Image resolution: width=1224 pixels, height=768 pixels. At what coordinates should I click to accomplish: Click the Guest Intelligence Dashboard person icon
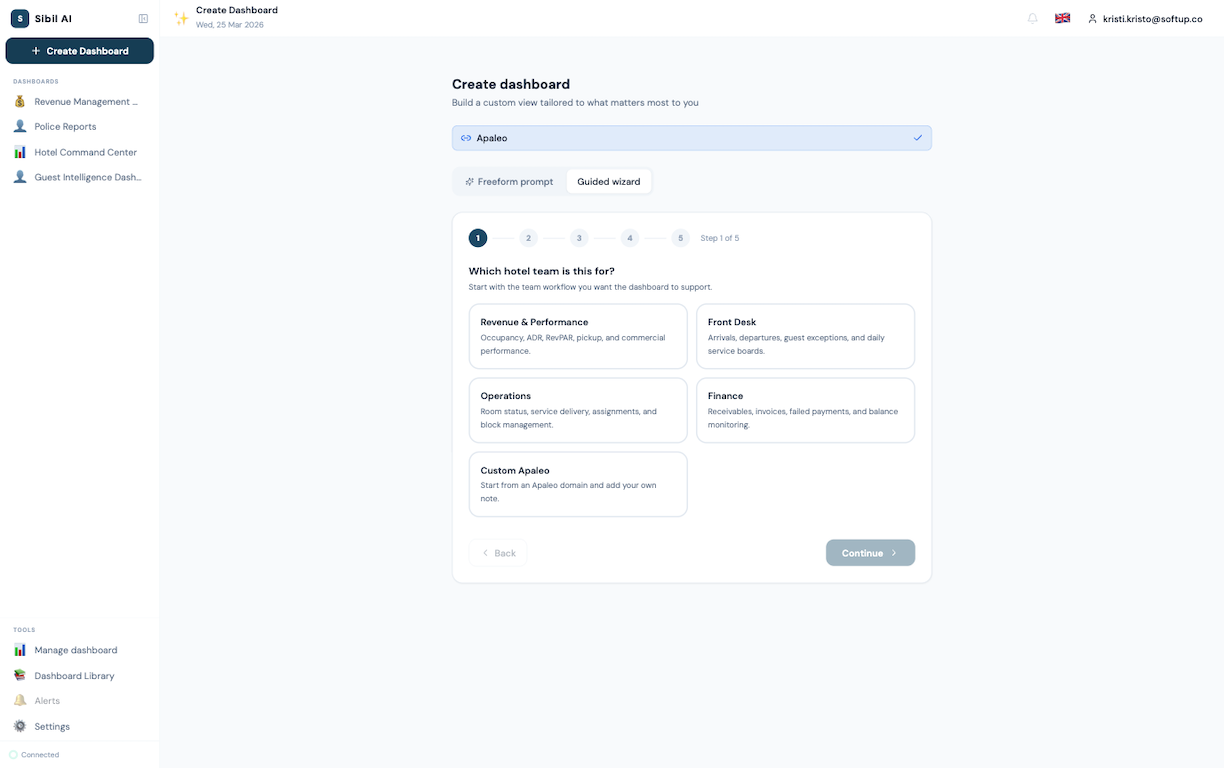pos(20,177)
